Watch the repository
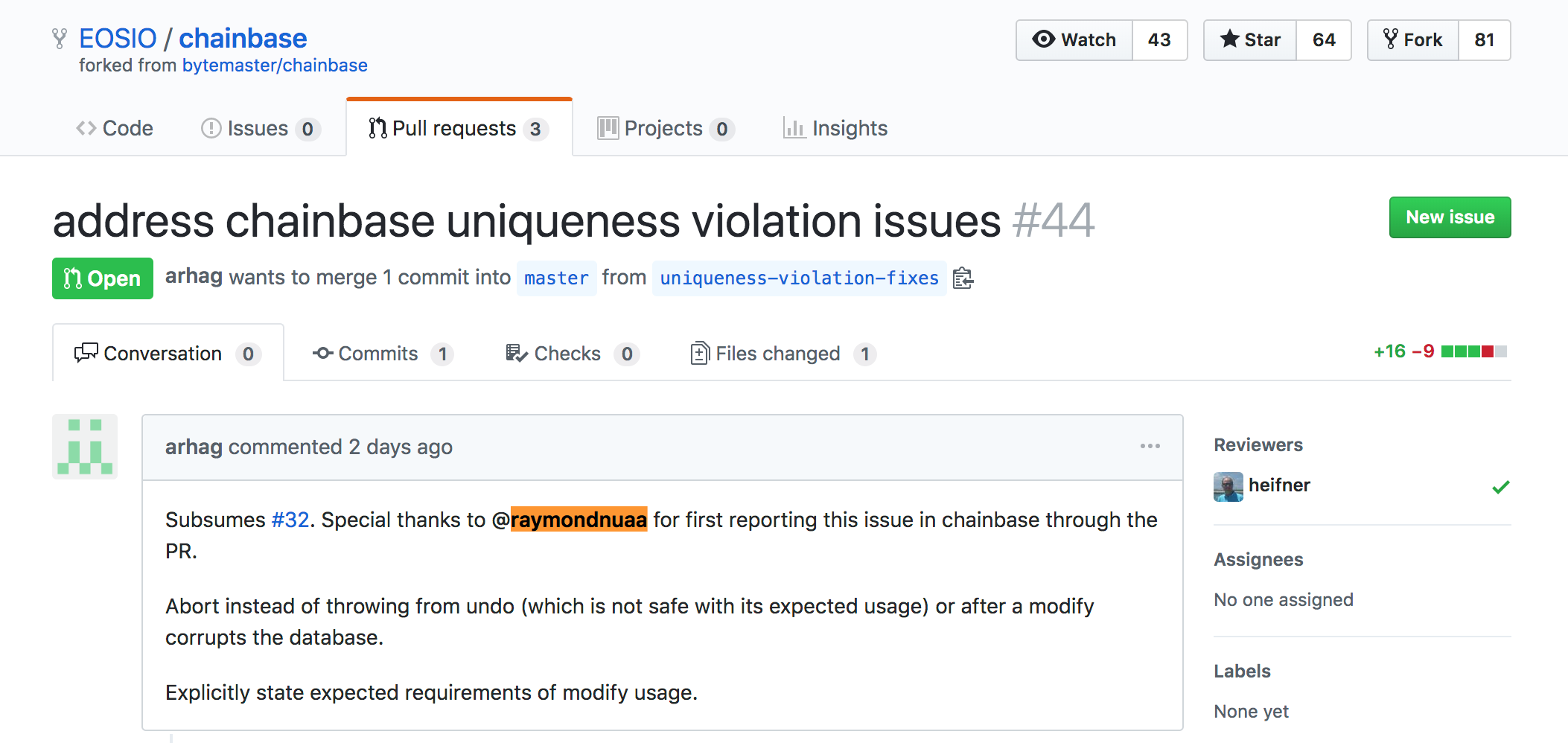Image resolution: width=1568 pixels, height=743 pixels. click(1074, 40)
